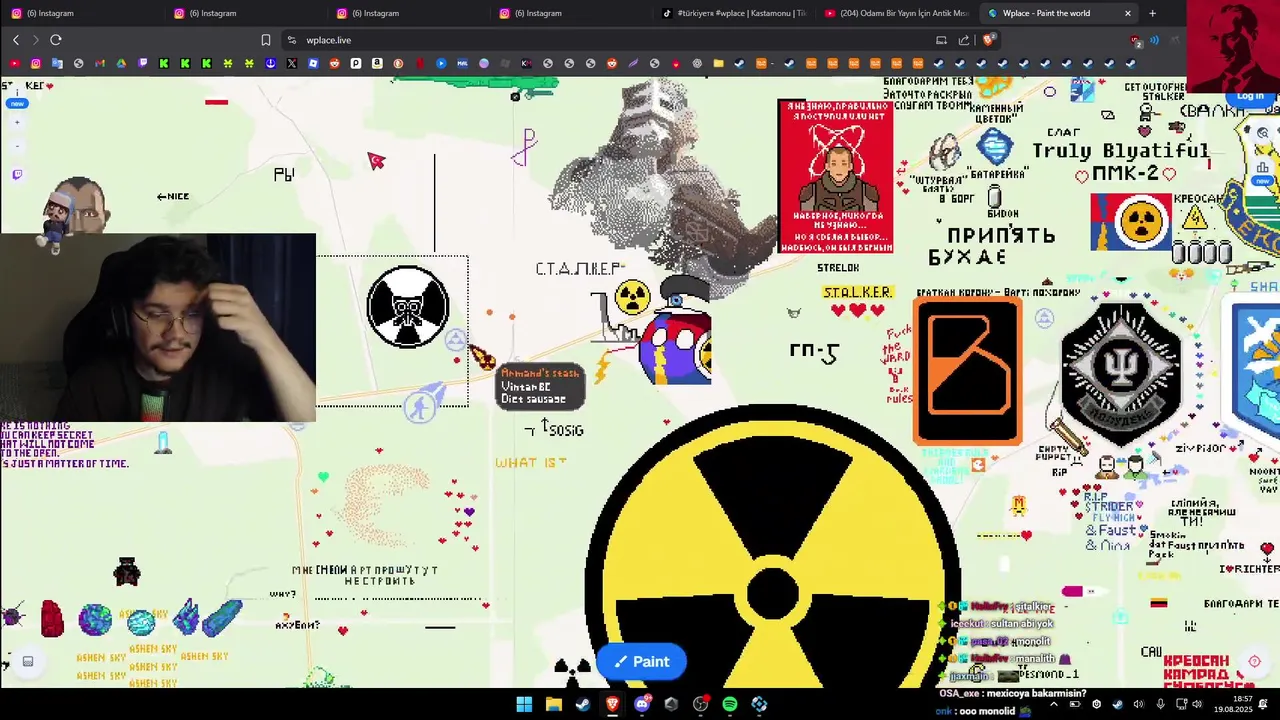Switch to the TikTok #türkiye #wplace tab
The image size is (1280, 720).
[732, 13]
